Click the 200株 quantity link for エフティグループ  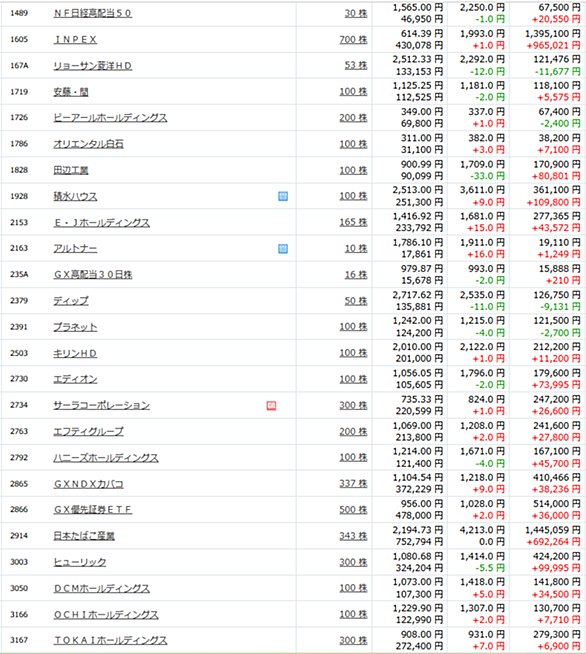pos(353,432)
